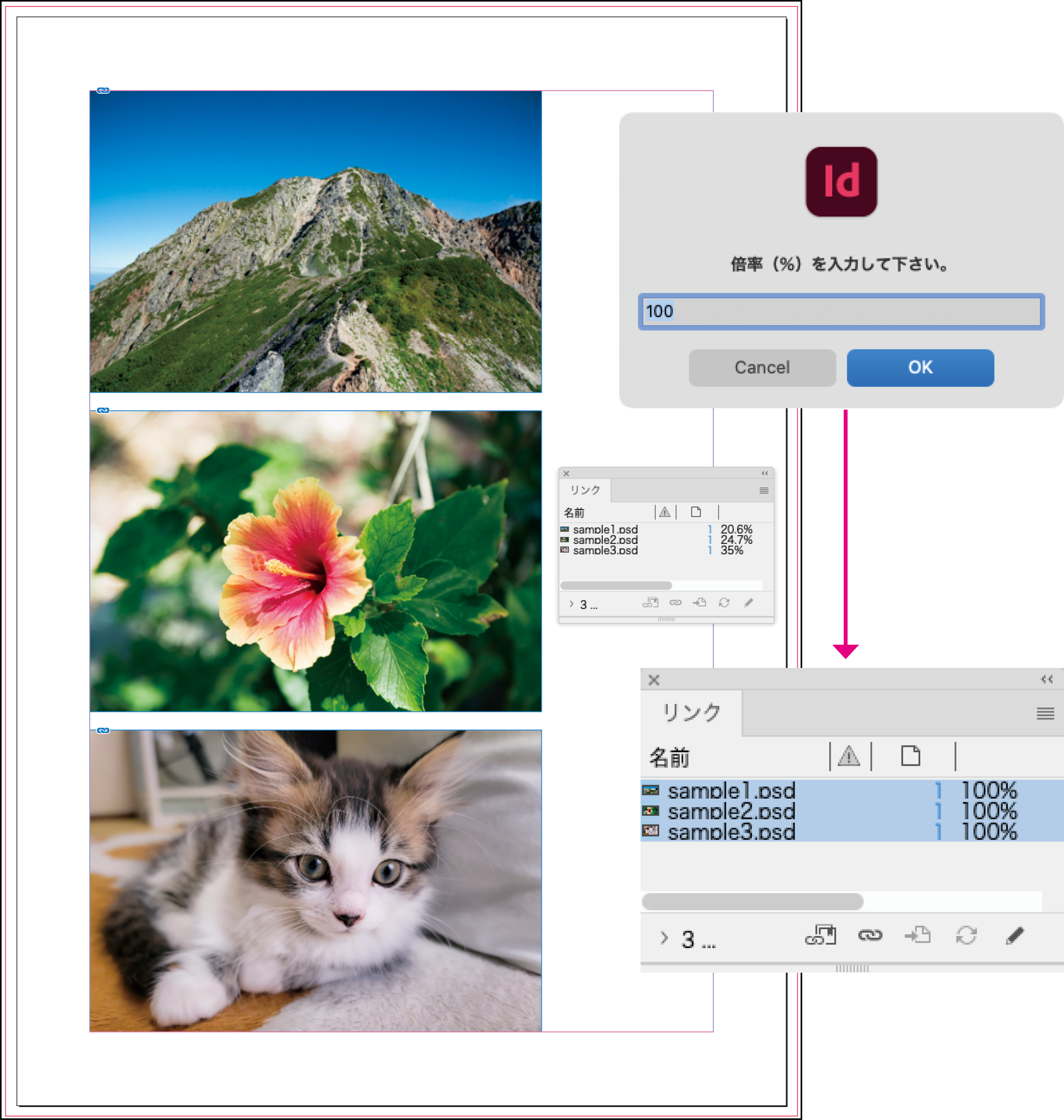The height and width of the screenshot is (1120, 1064).
Task: Open the large Links panel hamburger menu
Action: coord(1045,713)
